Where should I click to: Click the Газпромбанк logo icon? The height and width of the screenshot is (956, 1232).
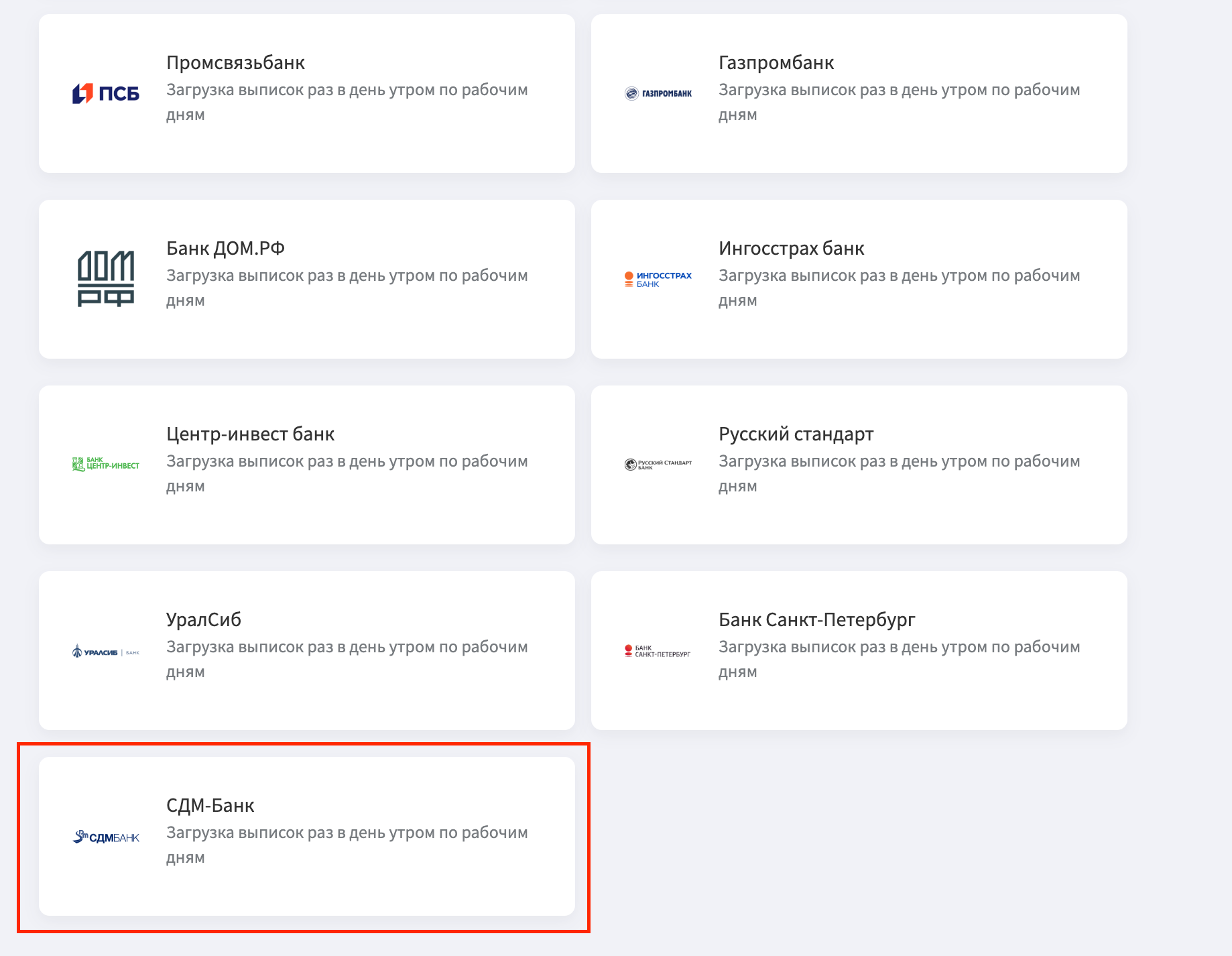[x=658, y=93]
